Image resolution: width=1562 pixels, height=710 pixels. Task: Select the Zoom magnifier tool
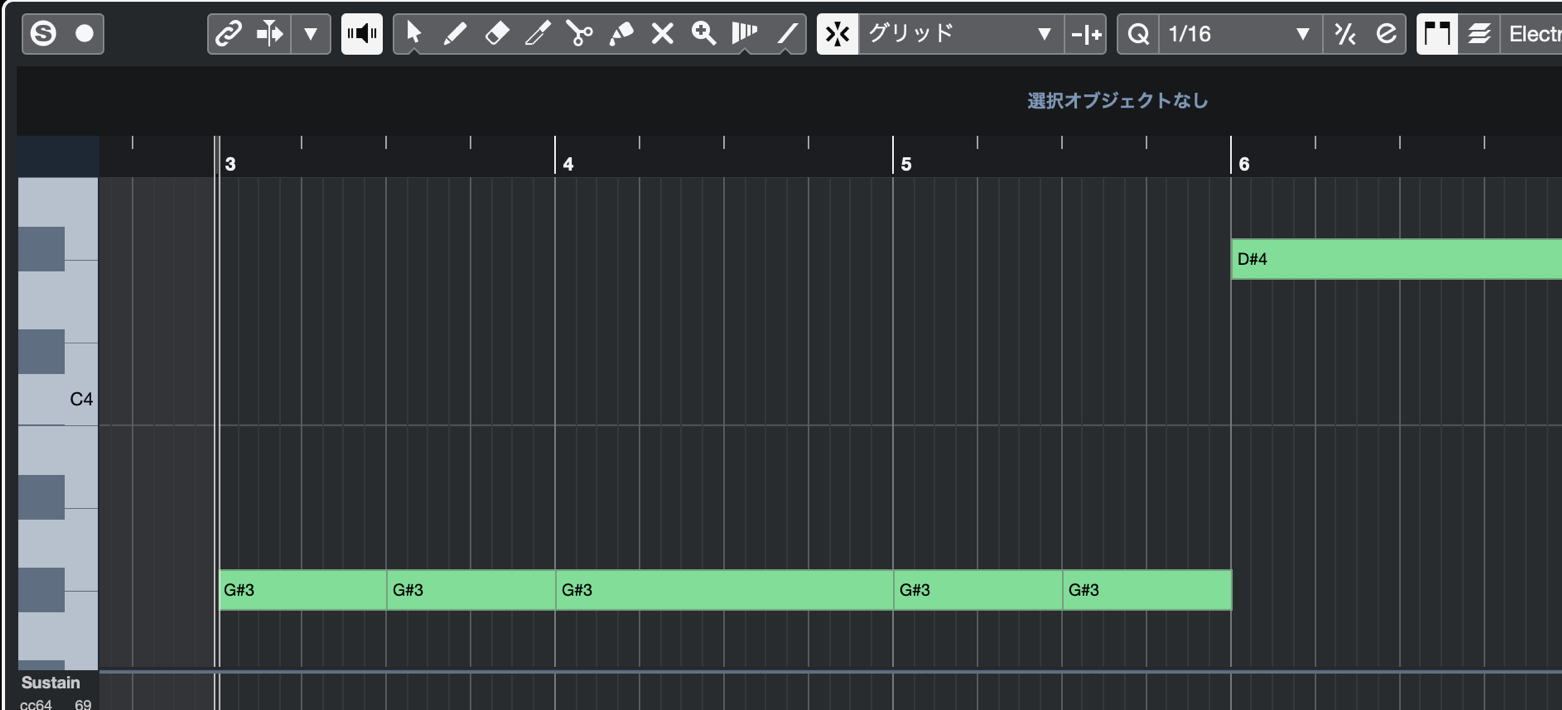704,34
